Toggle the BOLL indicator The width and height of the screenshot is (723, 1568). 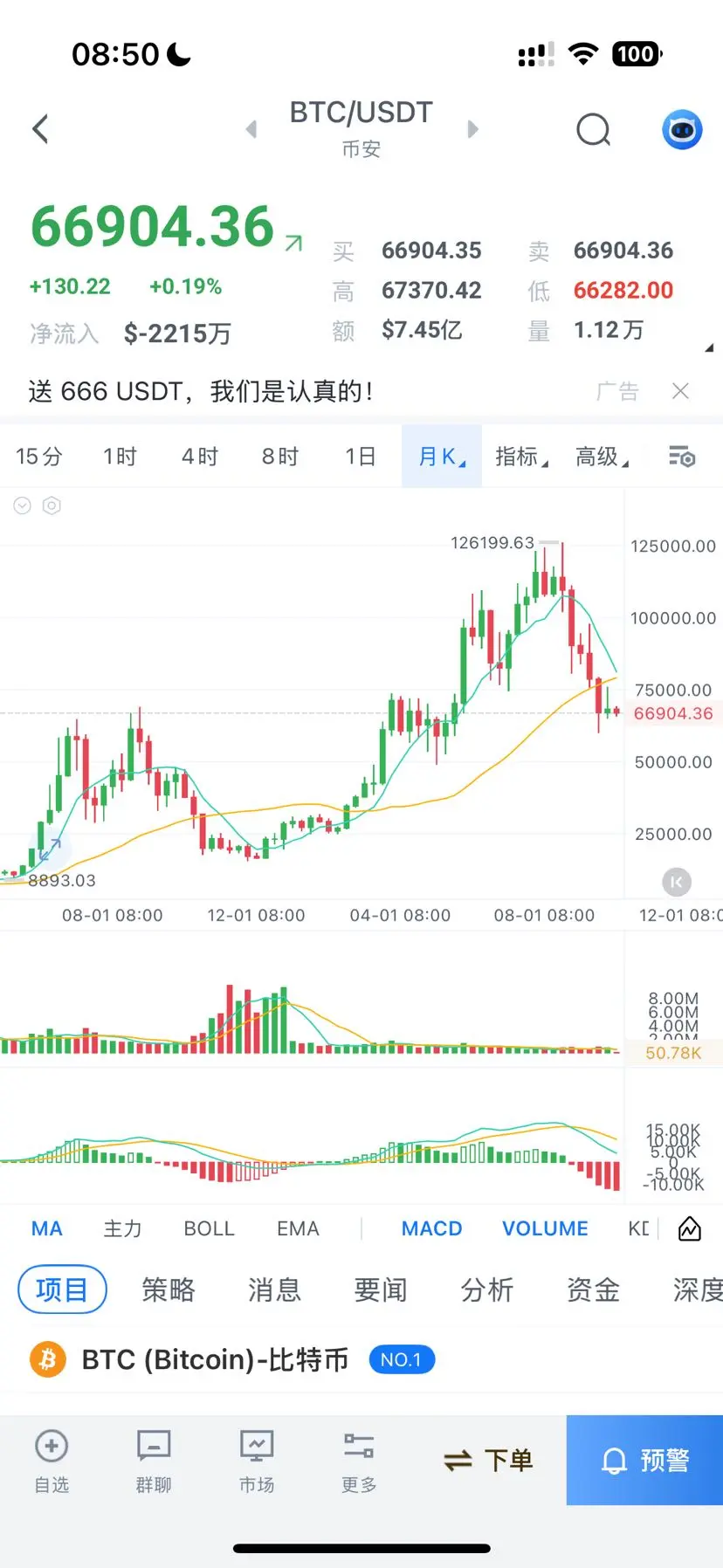(210, 1228)
